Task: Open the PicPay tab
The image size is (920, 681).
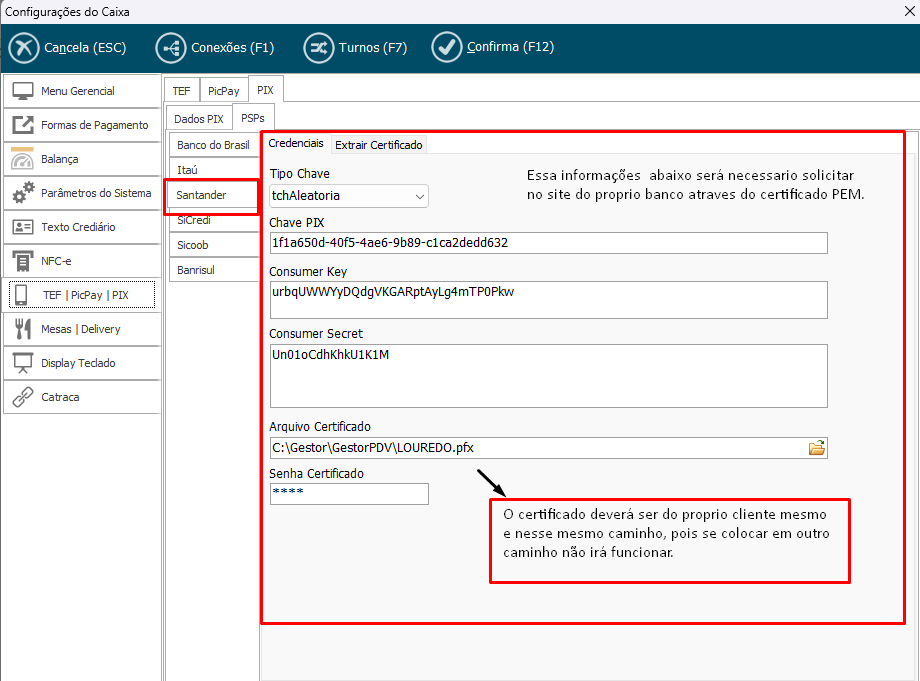Action: 224,91
